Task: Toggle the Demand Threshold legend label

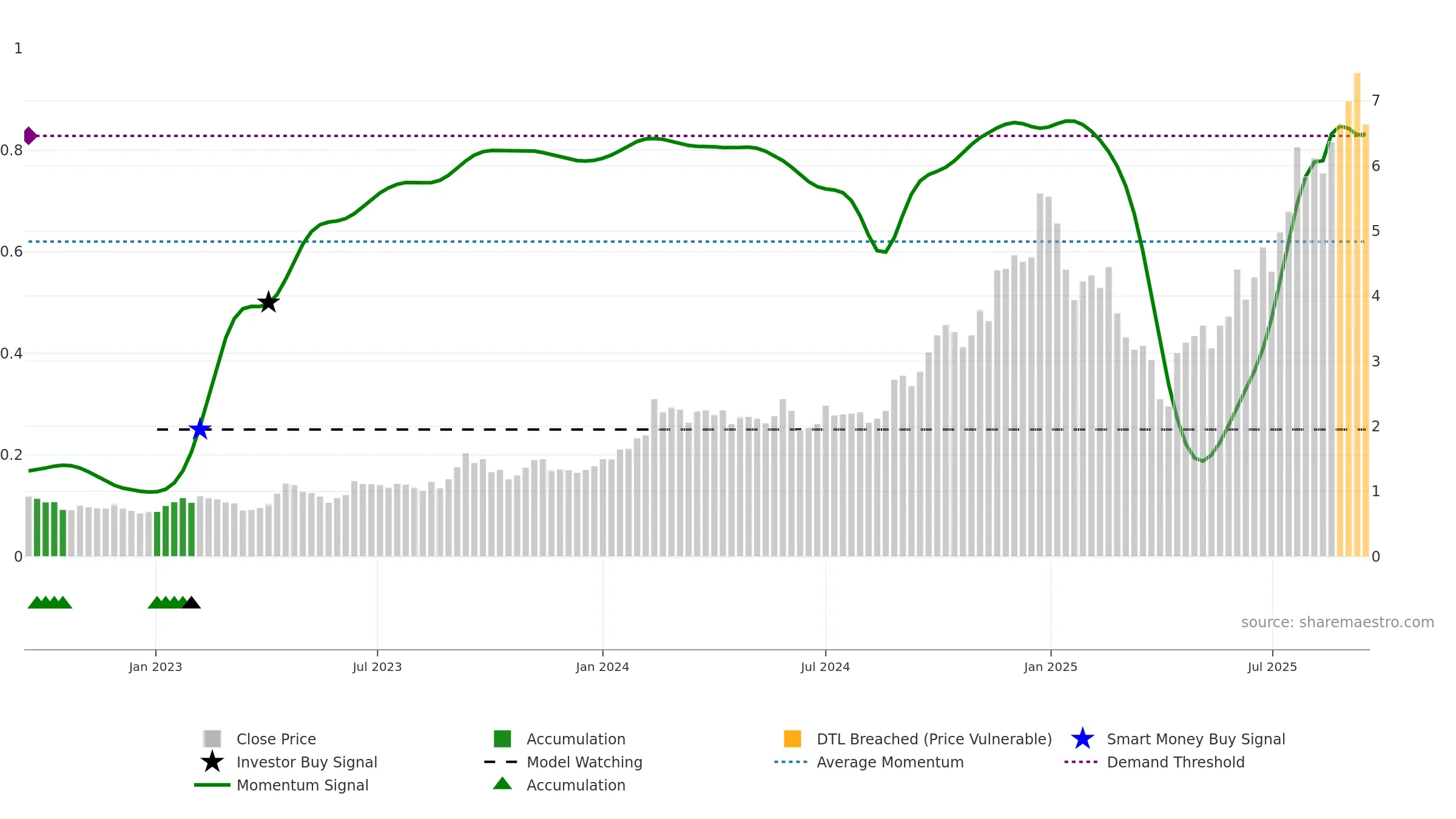Action: click(x=1176, y=762)
